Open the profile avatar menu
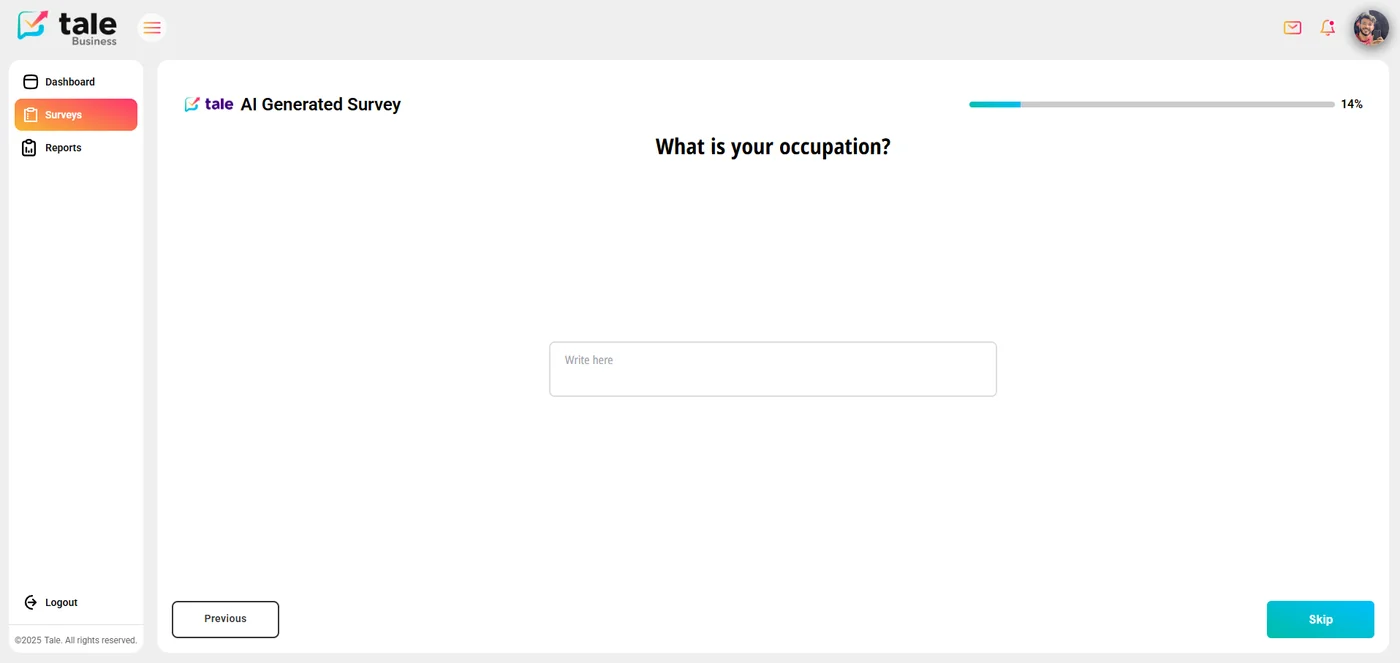The height and width of the screenshot is (663, 1400). (x=1370, y=27)
